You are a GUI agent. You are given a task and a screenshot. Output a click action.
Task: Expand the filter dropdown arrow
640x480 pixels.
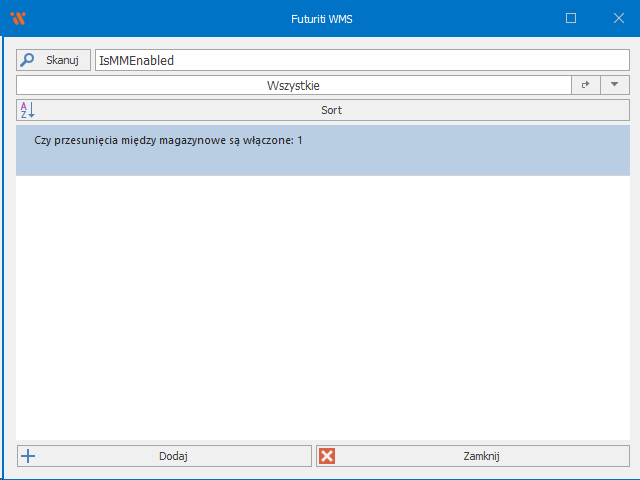point(614,86)
